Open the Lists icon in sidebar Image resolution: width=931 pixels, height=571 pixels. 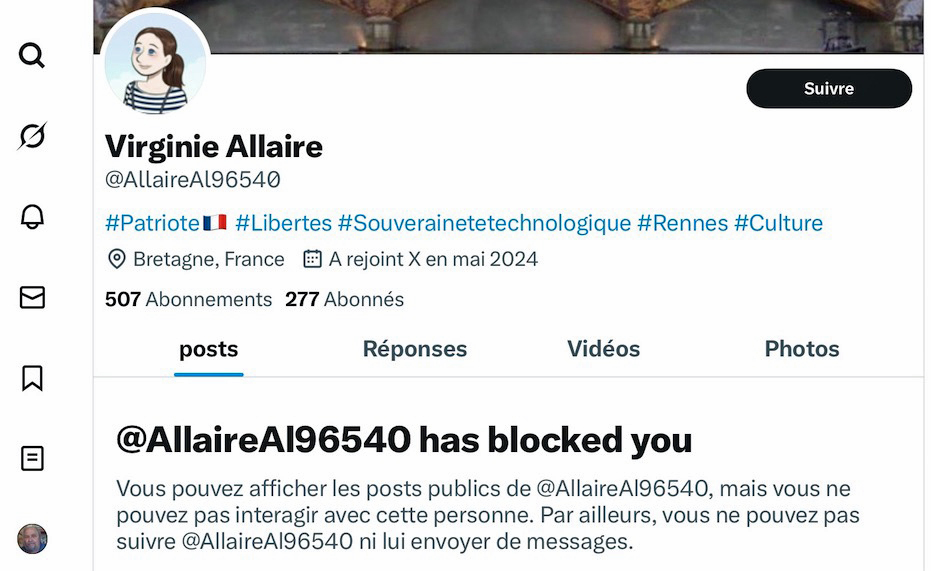[x=32, y=458]
